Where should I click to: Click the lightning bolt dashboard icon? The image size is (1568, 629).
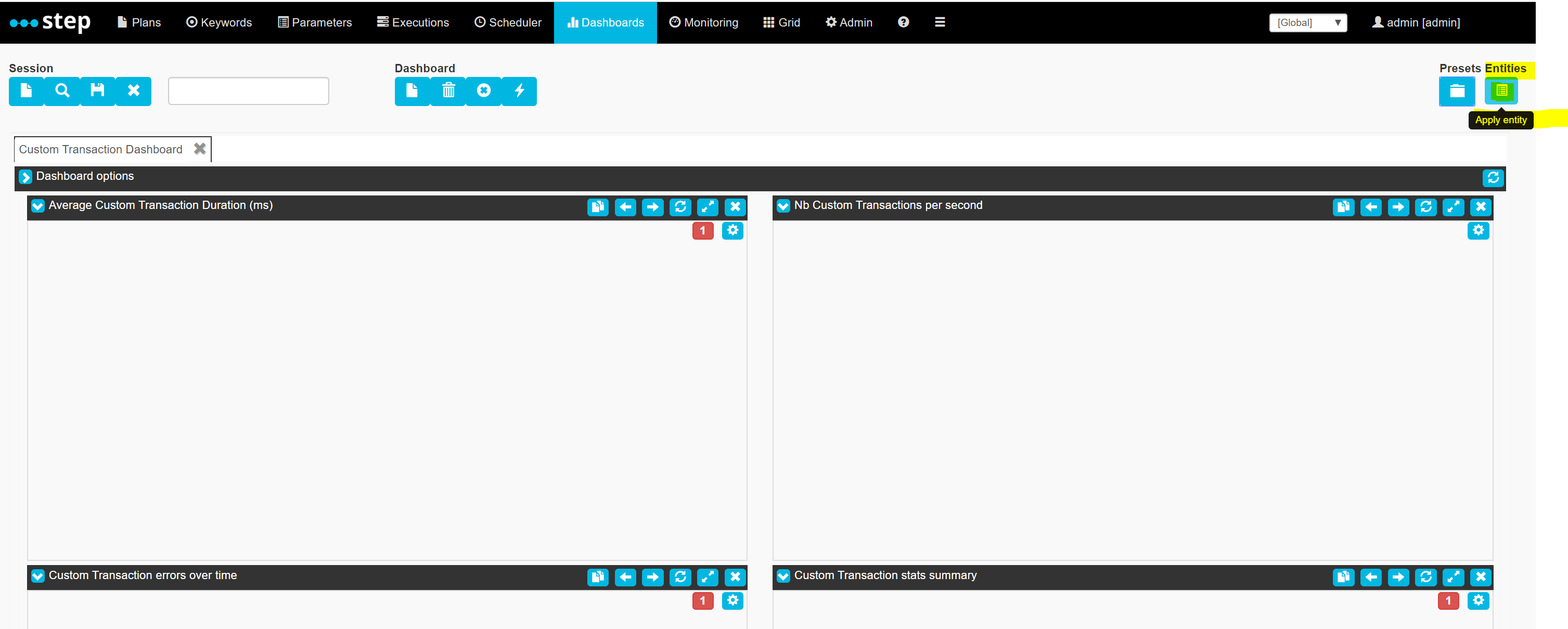(519, 91)
